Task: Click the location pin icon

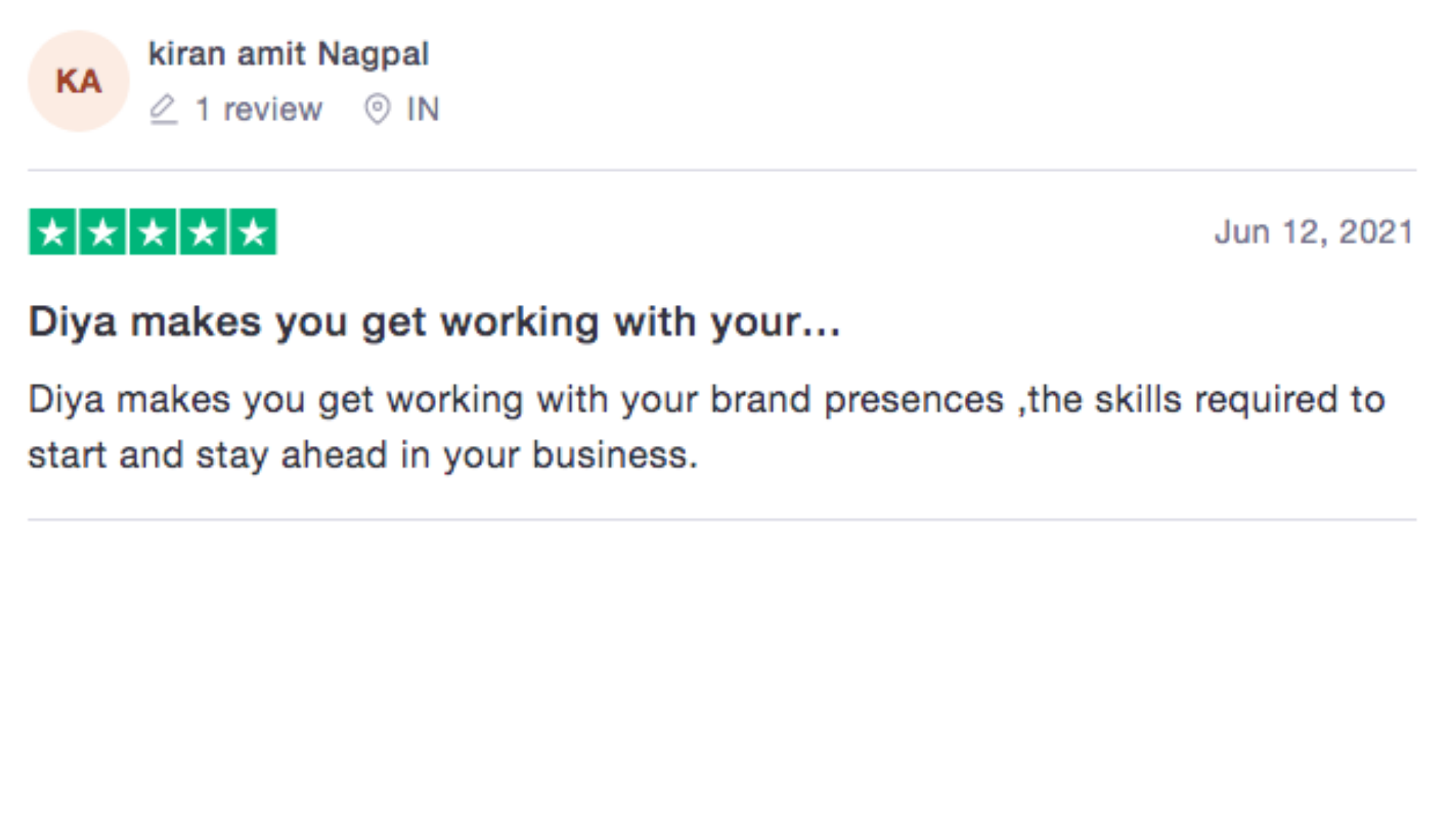Action: [377, 109]
